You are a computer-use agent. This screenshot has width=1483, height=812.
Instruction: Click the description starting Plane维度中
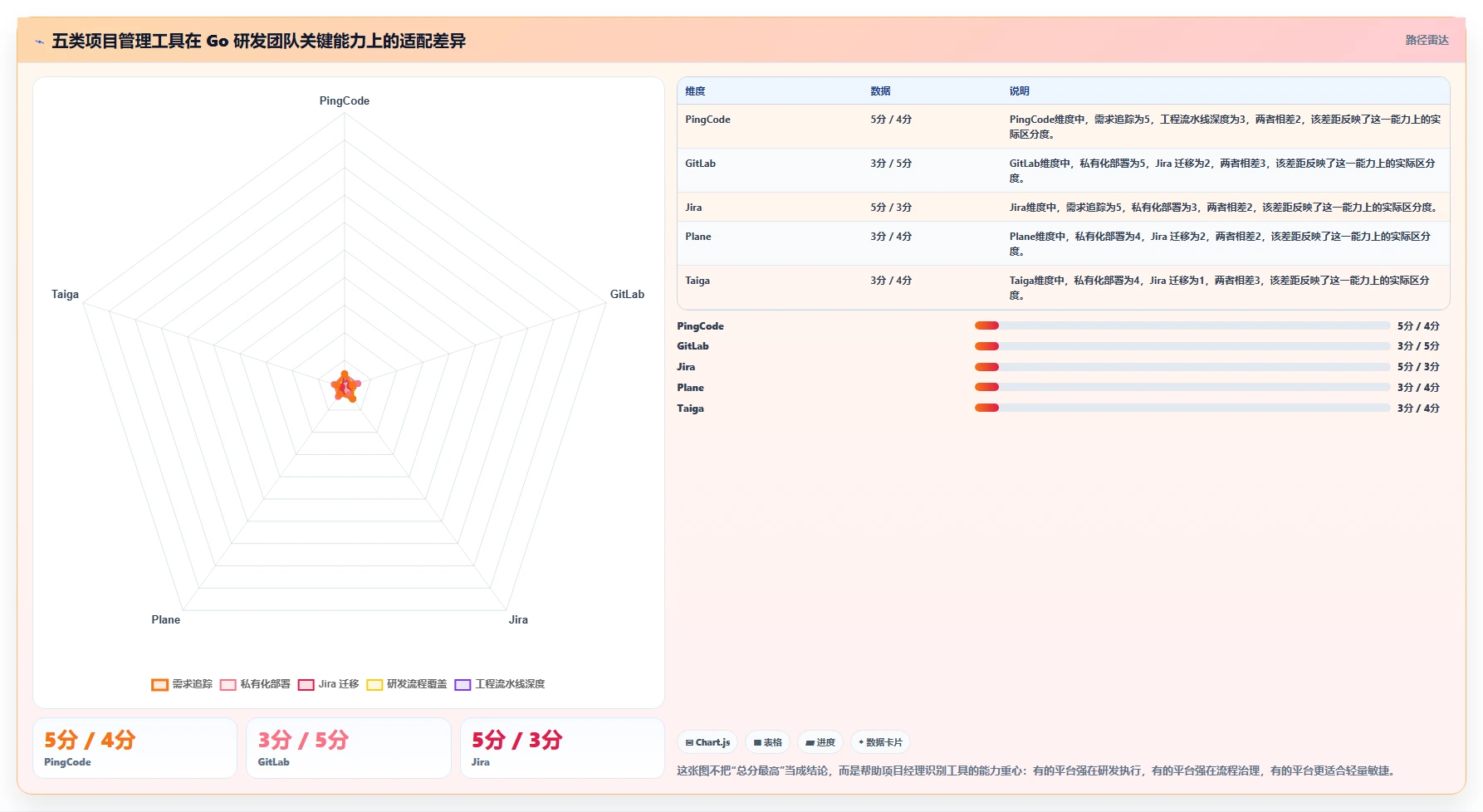coord(1220,244)
